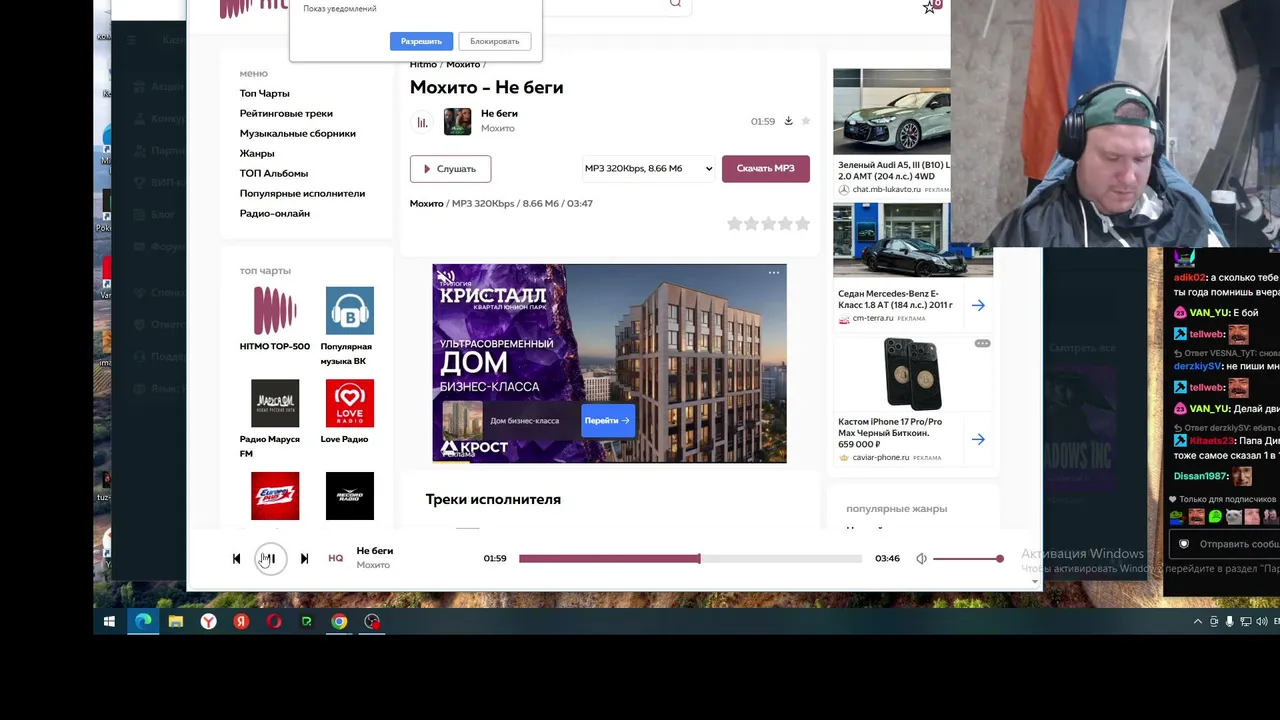
Task: Click the cm-terra.ru ad link
Action: [873, 319]
